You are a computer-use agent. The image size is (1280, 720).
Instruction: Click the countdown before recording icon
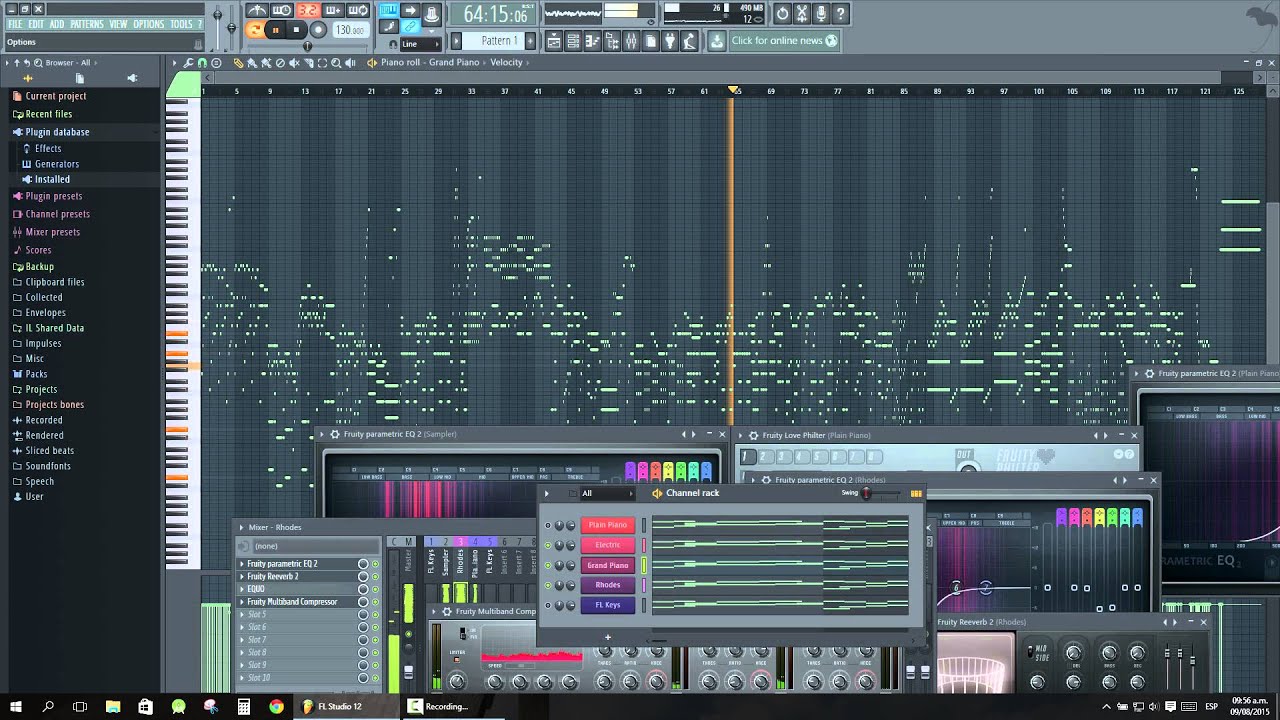click(308, 11)
